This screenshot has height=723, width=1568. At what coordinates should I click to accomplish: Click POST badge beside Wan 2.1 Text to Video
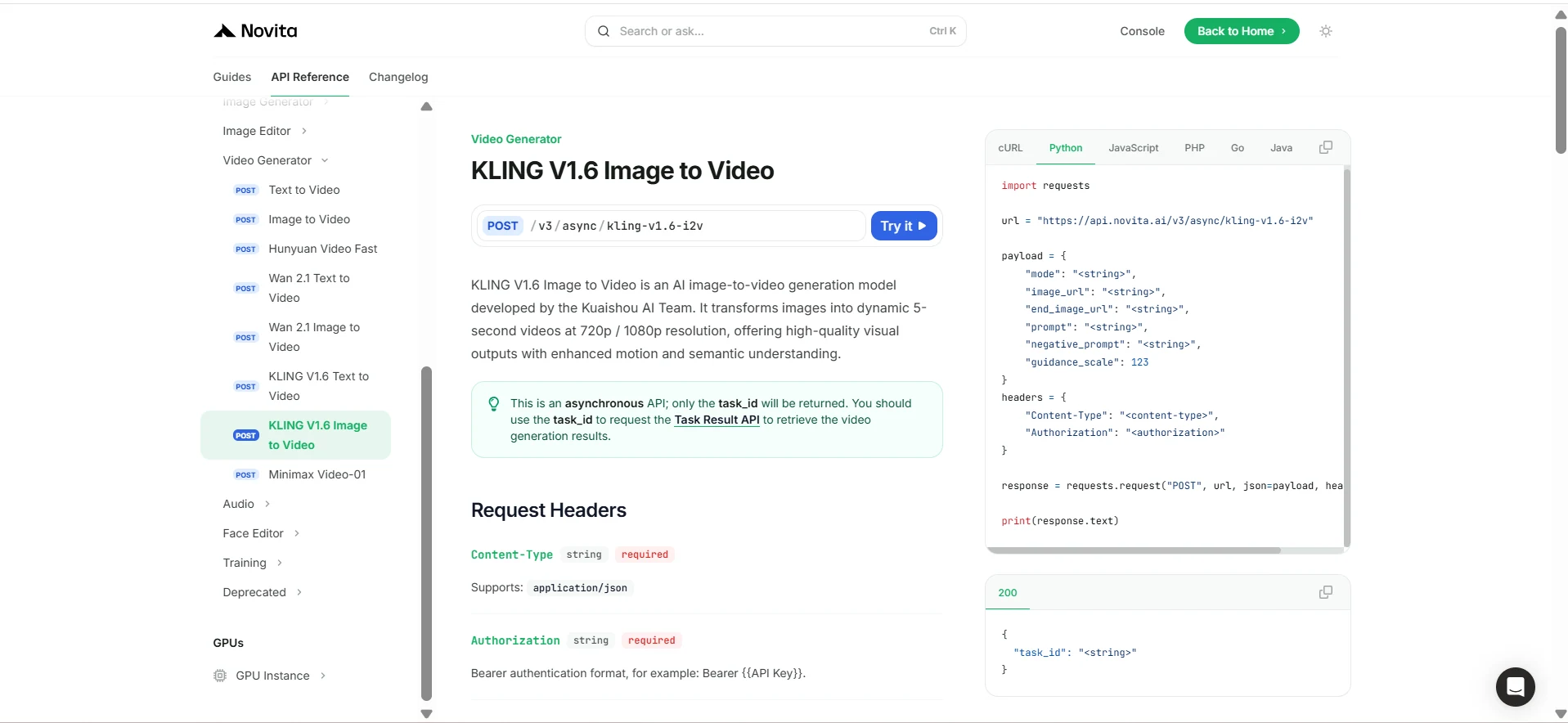245,288
